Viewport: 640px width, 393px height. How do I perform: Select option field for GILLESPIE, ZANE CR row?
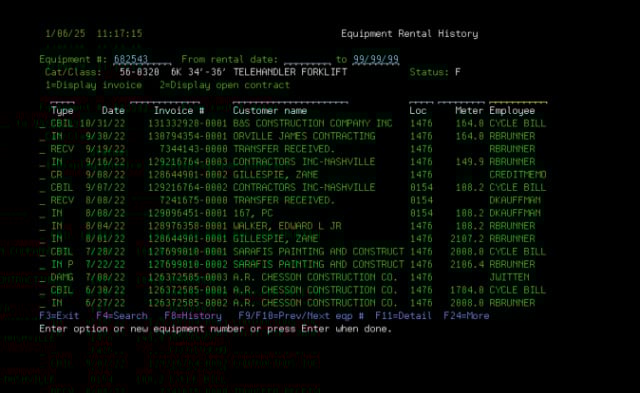pos(42,175)
